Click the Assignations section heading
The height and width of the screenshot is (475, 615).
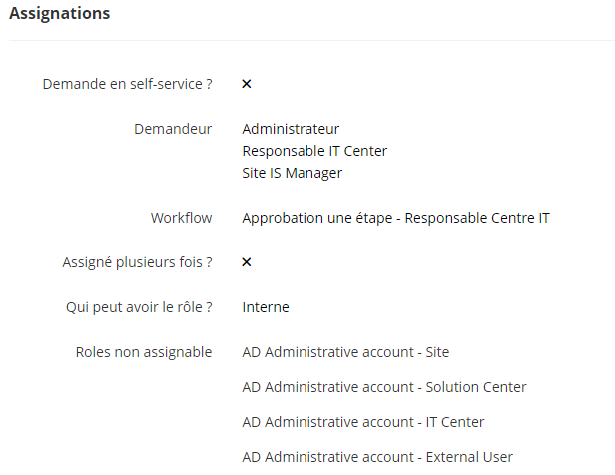coord(59,13)
